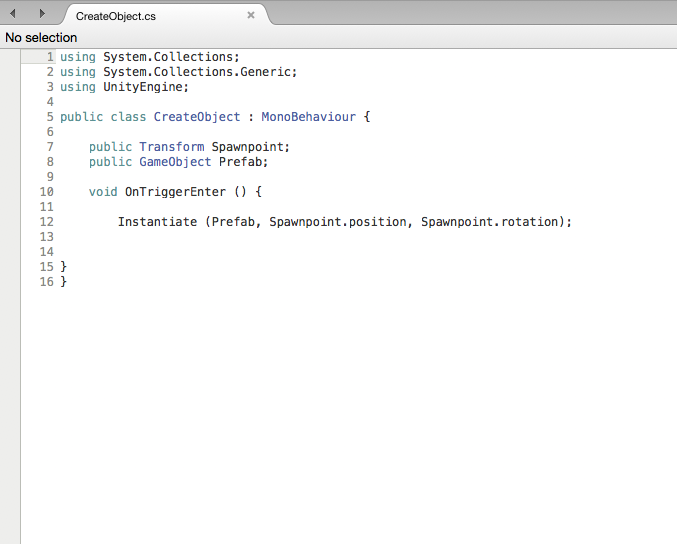Click the OnTriggerEnter method name
Image resolution: width=677 pixels, height=544 pixels.
(x=175, y=192)
